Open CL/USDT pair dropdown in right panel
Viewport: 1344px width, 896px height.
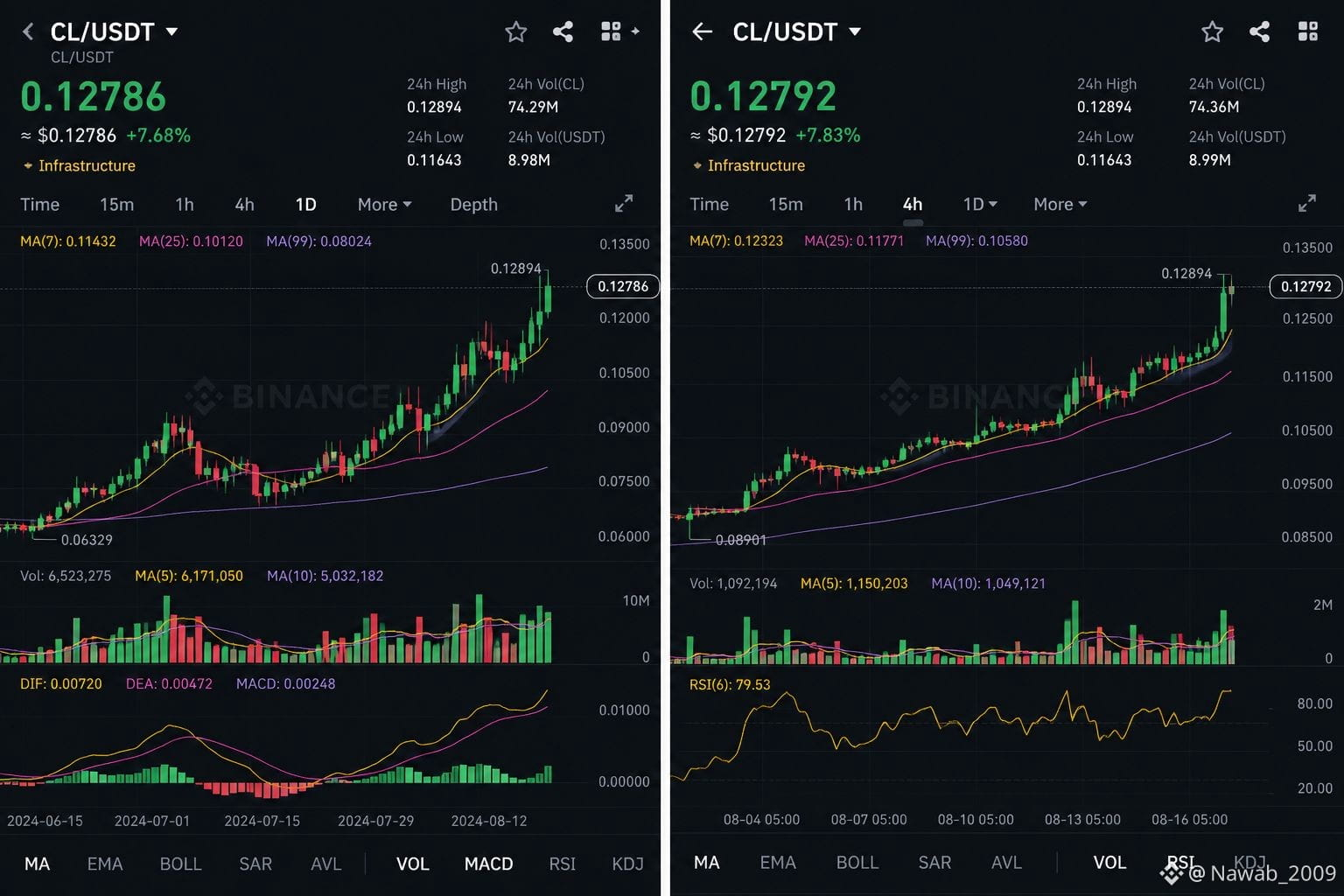pyautogui.click(x=796, y=32)
